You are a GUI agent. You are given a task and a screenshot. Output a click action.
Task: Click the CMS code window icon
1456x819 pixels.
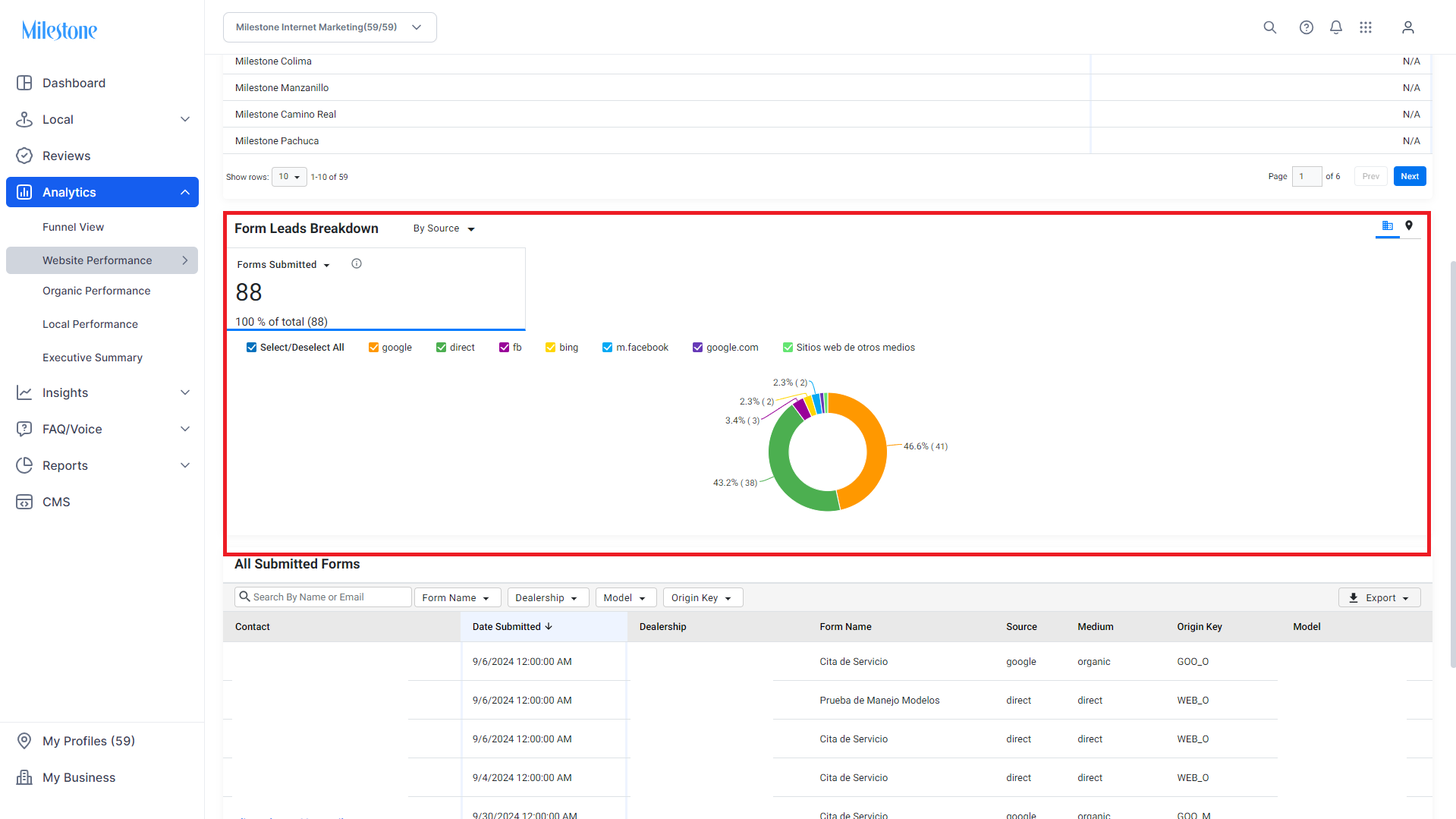pyautogui.click(x=24, y=502)
